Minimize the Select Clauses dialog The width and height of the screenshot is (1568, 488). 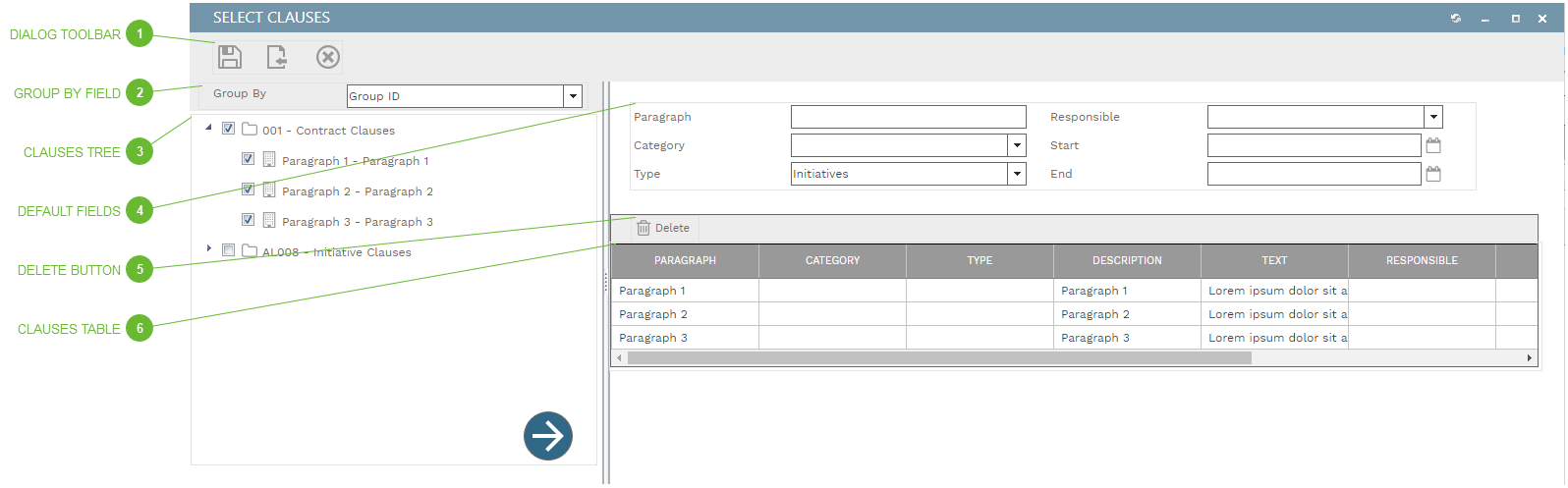pos(1485,19)
